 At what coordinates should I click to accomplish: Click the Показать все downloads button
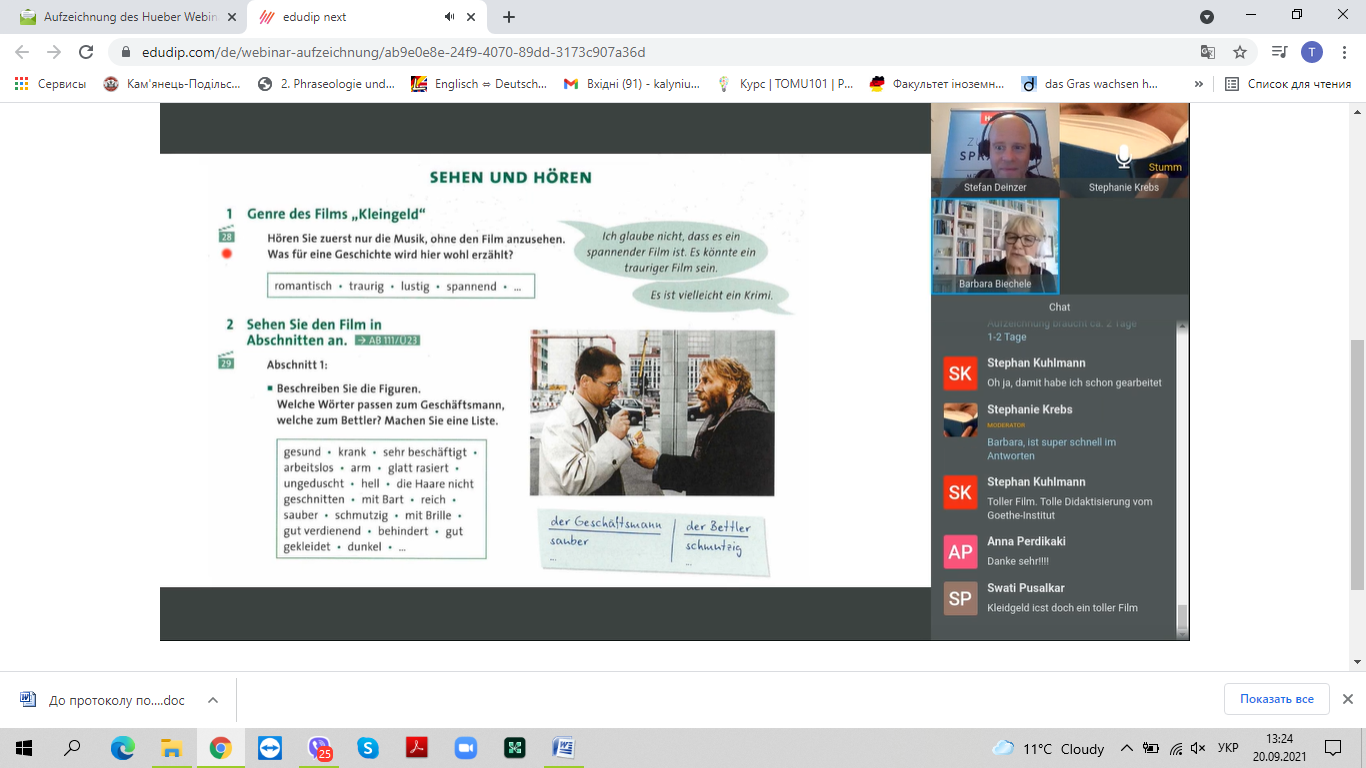point(1276,699)
